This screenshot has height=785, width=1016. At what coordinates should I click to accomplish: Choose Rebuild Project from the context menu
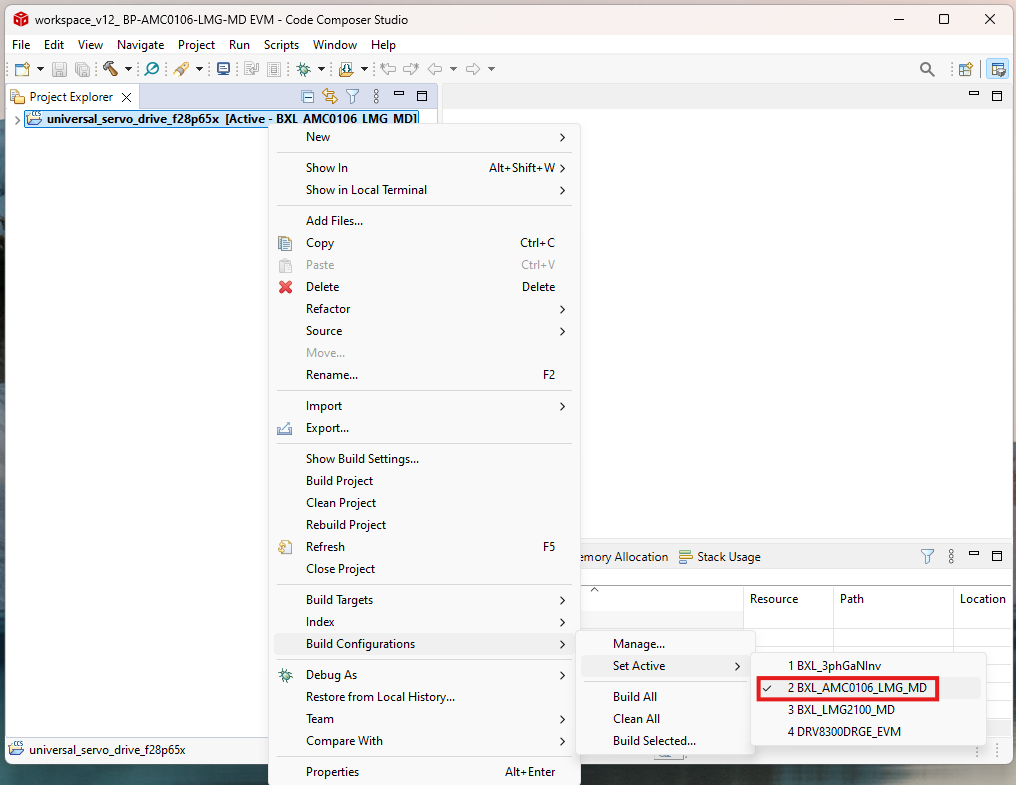[x=345, y=525]
